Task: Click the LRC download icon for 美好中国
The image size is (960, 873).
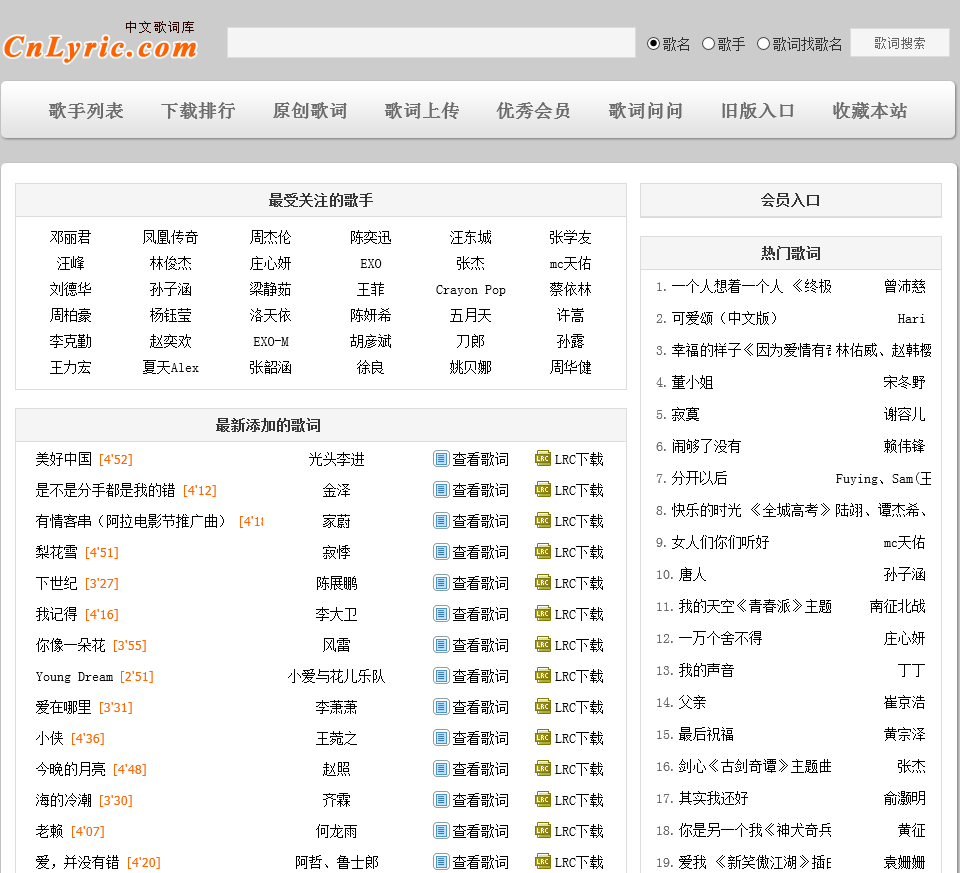Action: (x=542, y=458)
